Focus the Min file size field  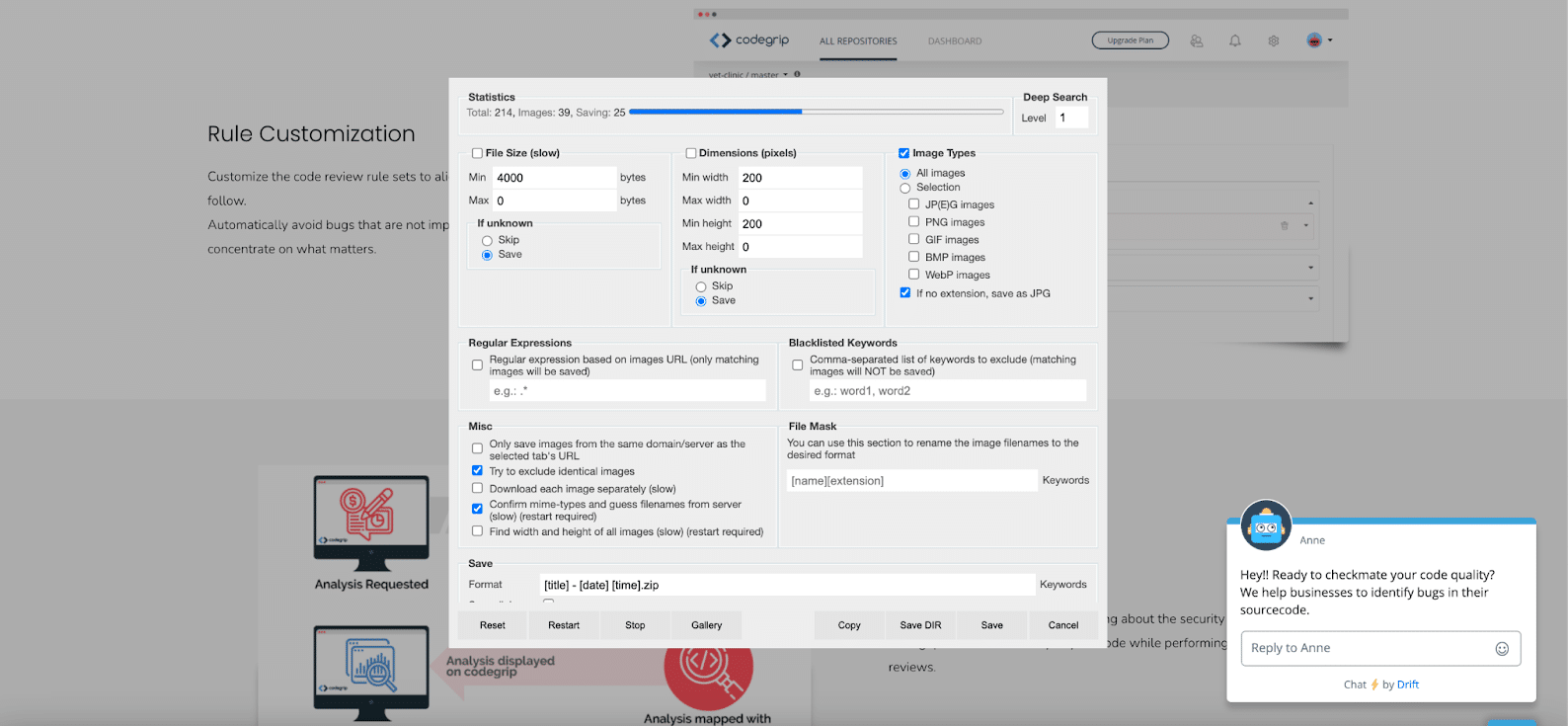555,178
